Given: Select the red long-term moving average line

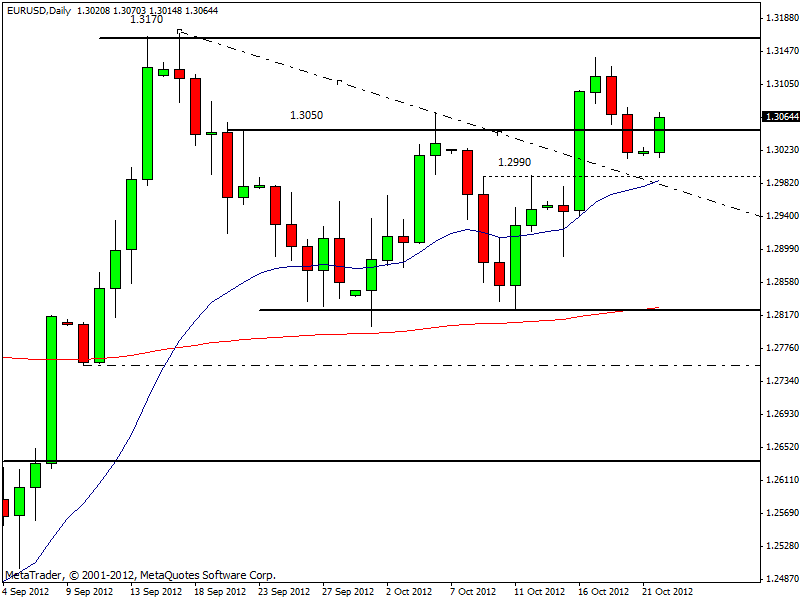Looking at the screenshot, I should pyautogui.click(x=300, y=335).
